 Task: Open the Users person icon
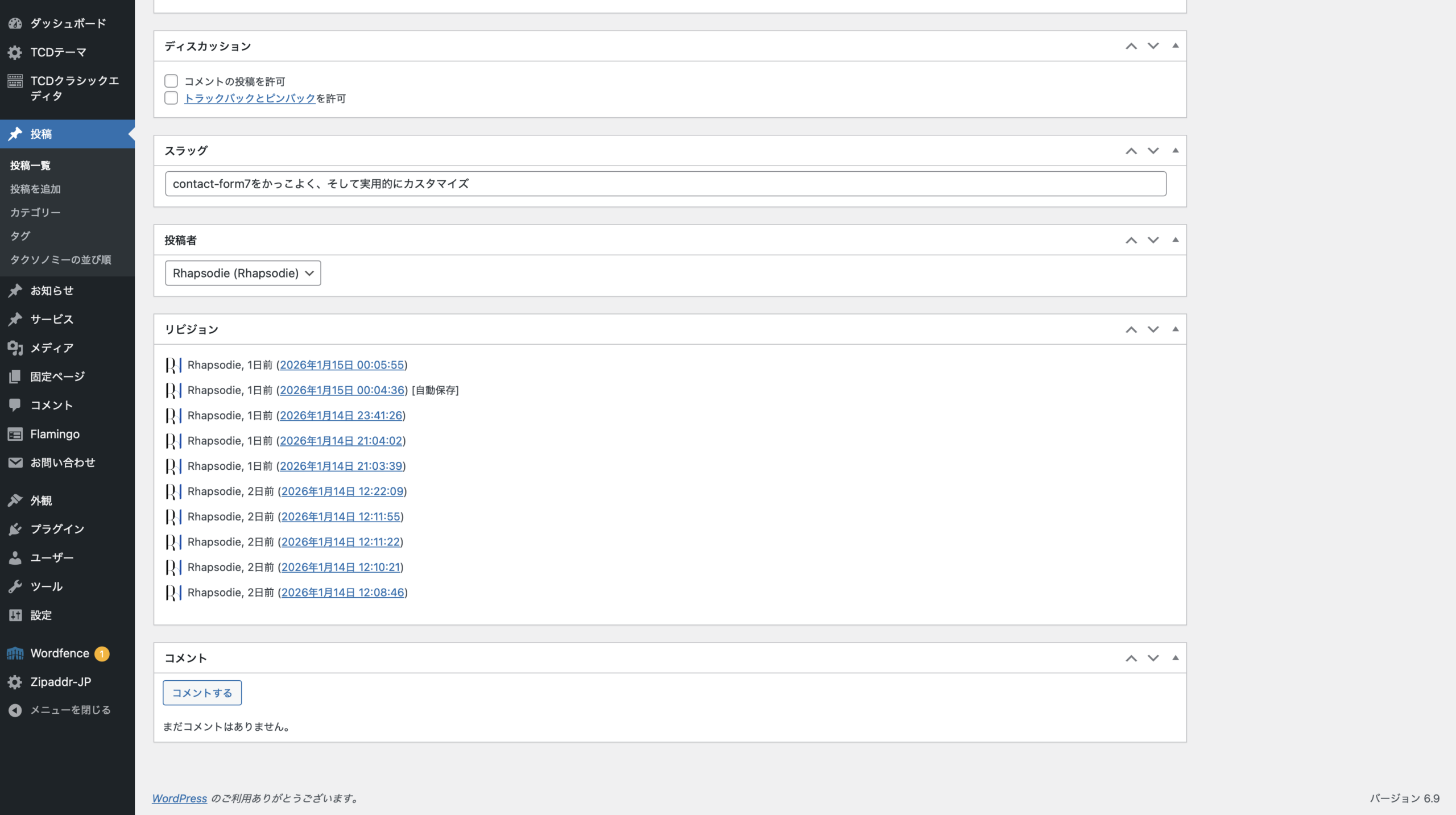click(x=15, y=558)
